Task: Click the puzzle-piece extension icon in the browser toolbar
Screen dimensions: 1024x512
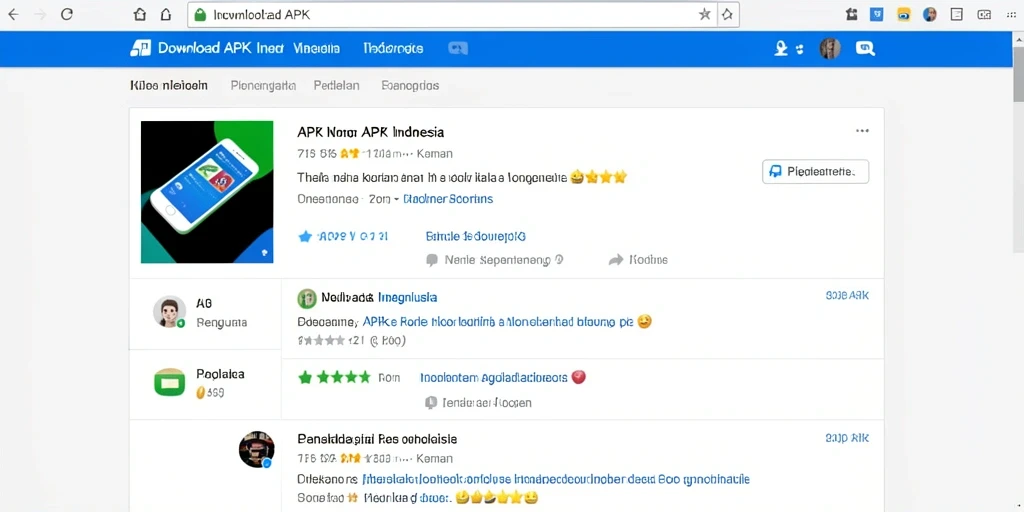Action: coord(851,14)
